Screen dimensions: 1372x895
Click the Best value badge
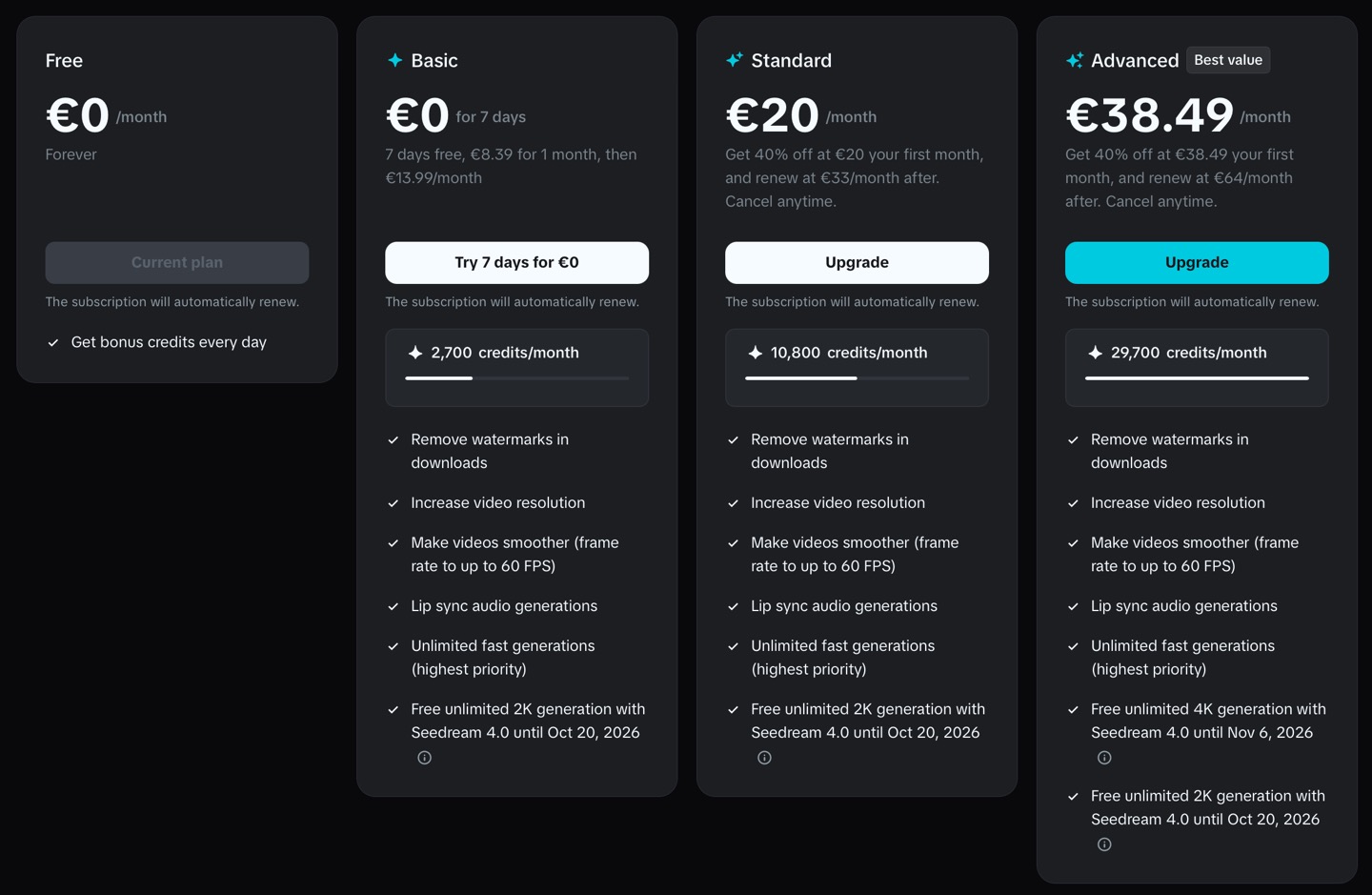[x=1228, y=60]
